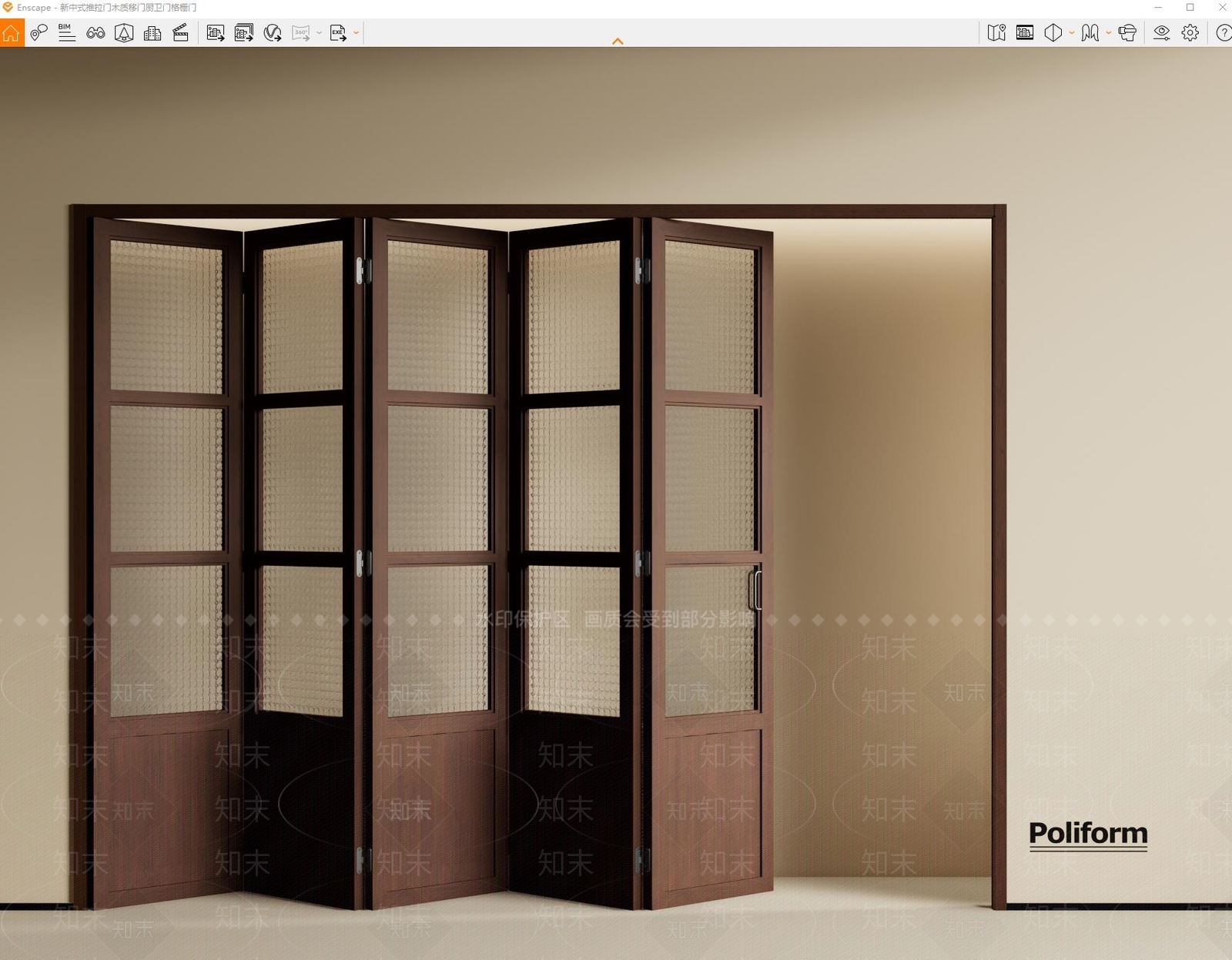The height and width of the screenshot is (960, 1232).
Task: Expand the navigation mode dropdown arrow
Action: pos(1108,32)
